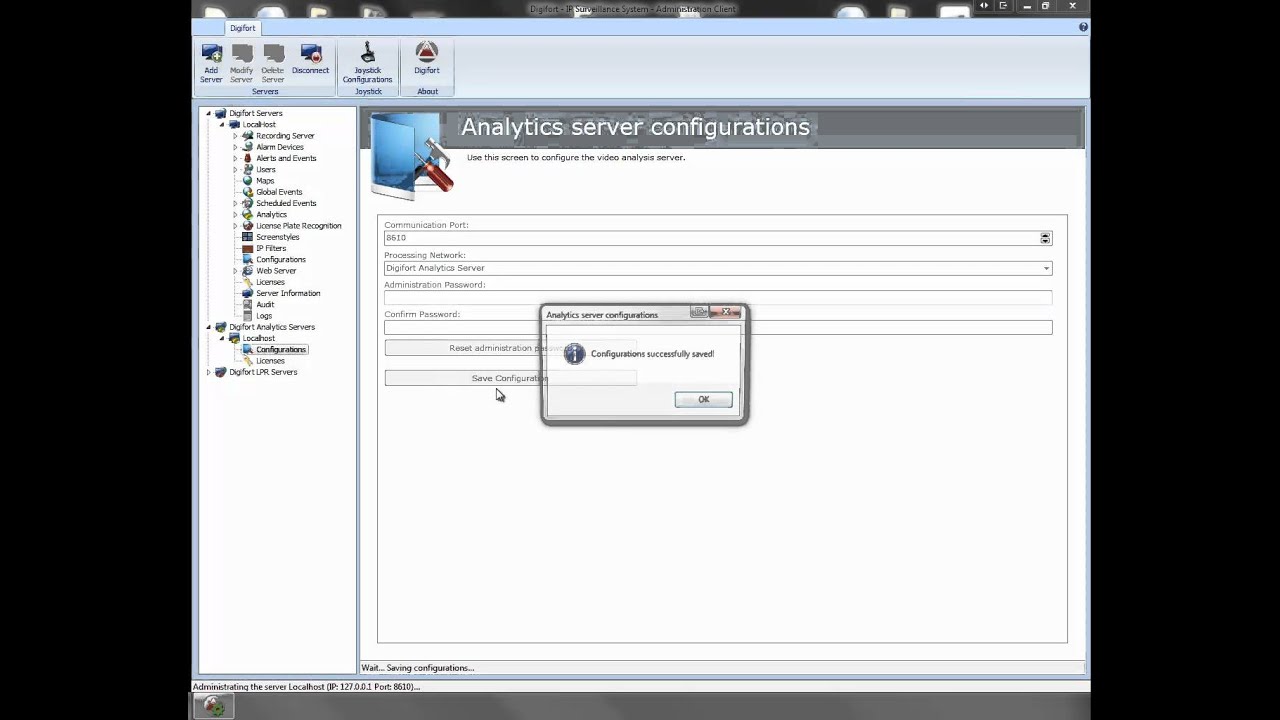Select the Alerts and Events tree icon

click(x=247, y=158)
